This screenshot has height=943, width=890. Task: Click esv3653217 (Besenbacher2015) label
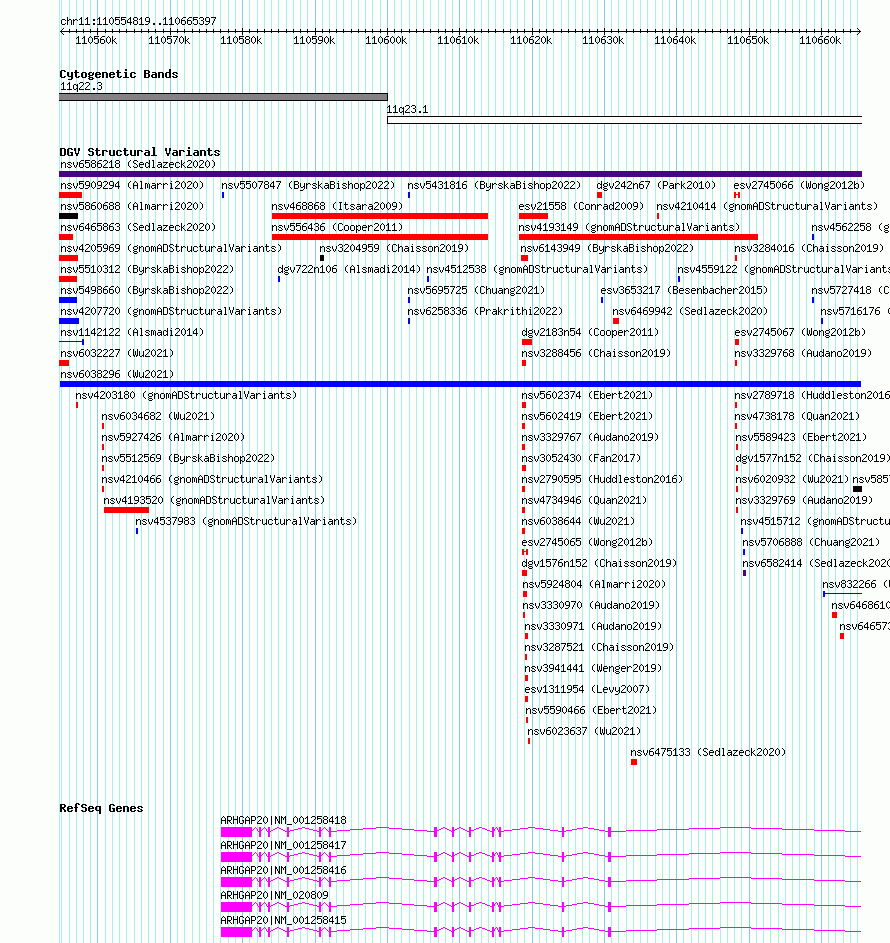684,290
